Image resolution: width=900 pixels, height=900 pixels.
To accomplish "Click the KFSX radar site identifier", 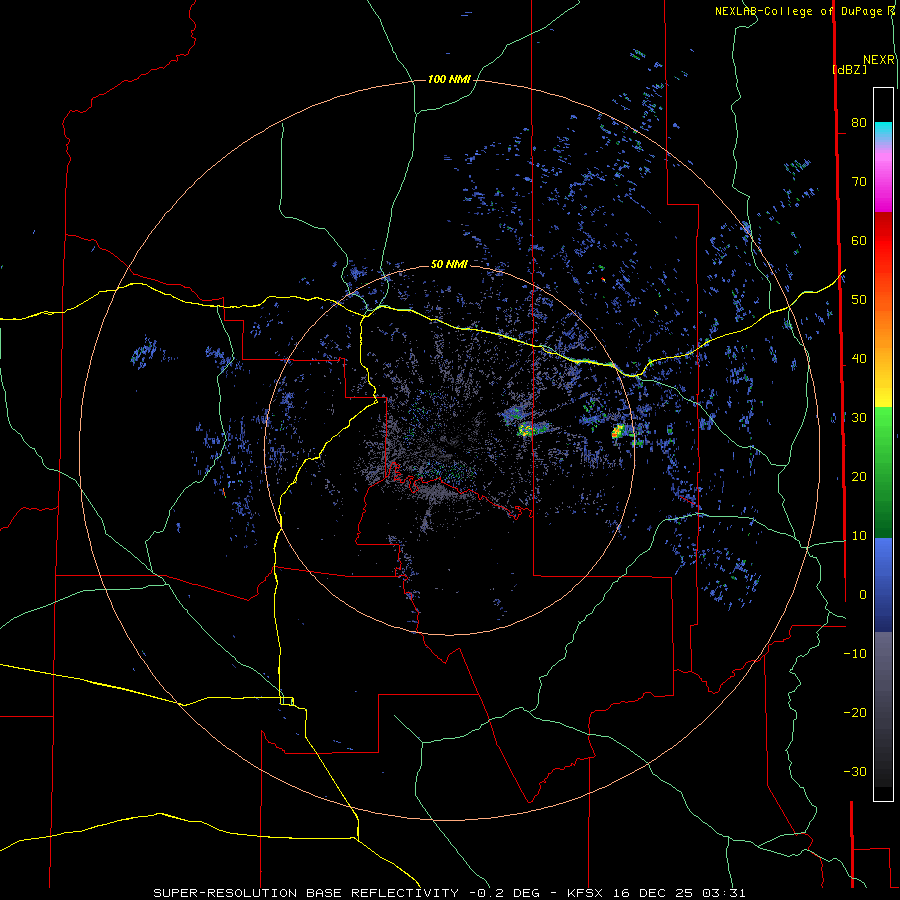I will click(585, 893).
